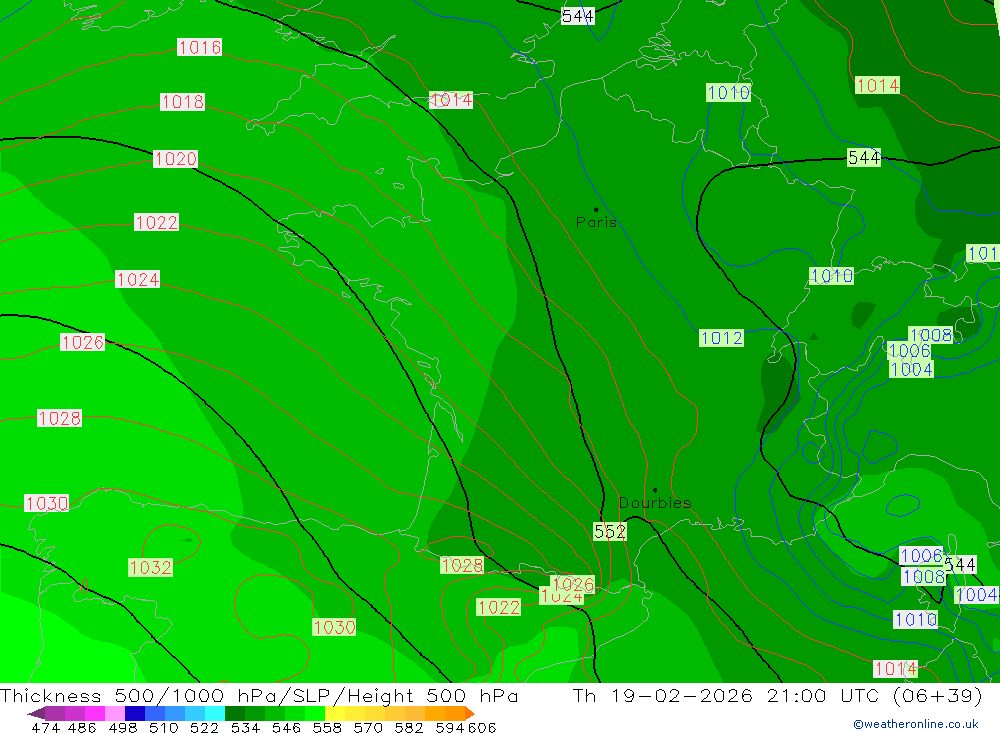Image resolution: width=1000 pixels, height=733 pixels.
Task: Click the legend value 534
Action: (246, 727)
